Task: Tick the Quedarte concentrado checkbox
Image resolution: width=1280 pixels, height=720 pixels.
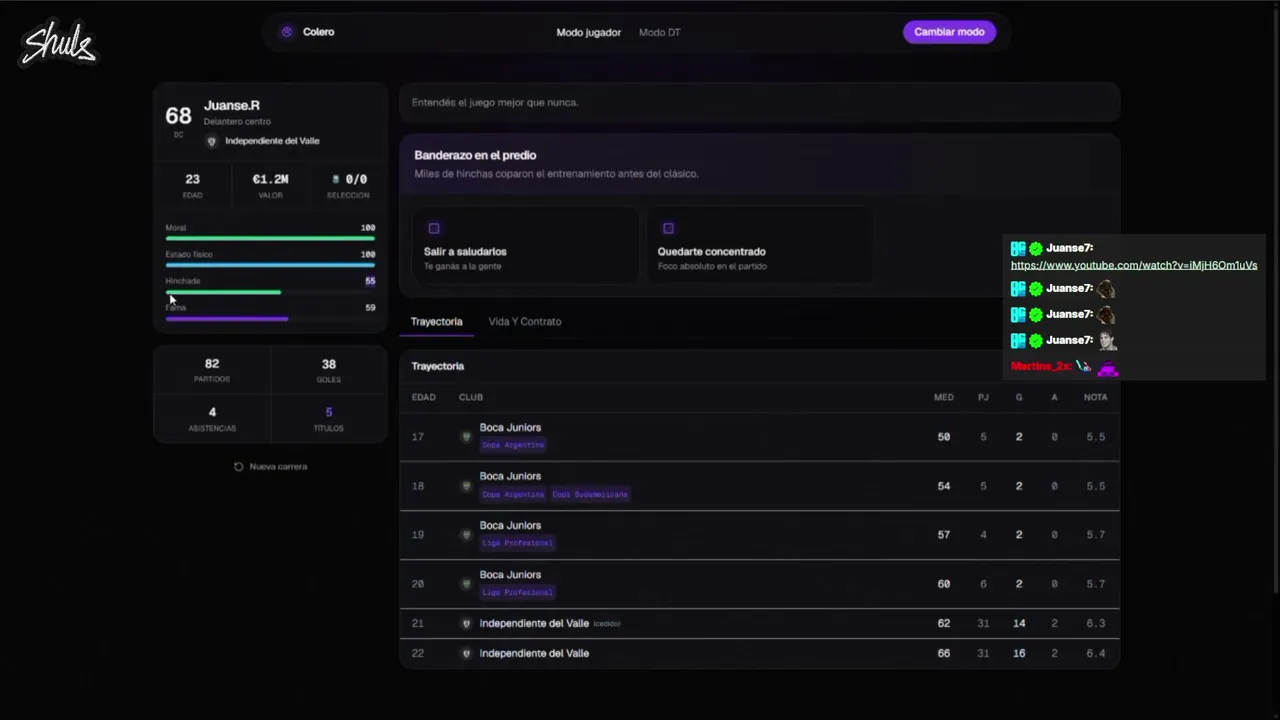Action: point(668,228)
